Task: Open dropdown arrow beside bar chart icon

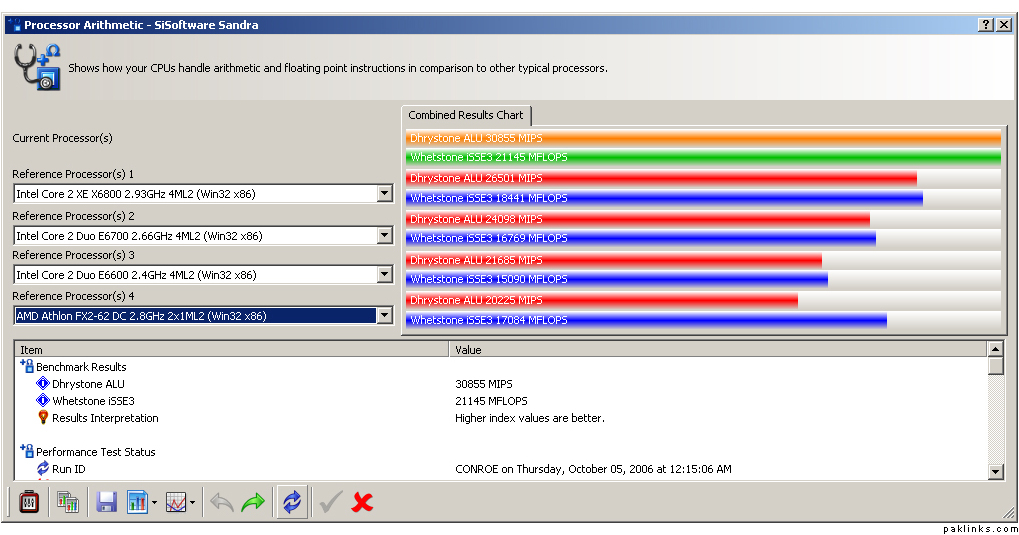Action: pyautogui.click(x=154, y=503)
